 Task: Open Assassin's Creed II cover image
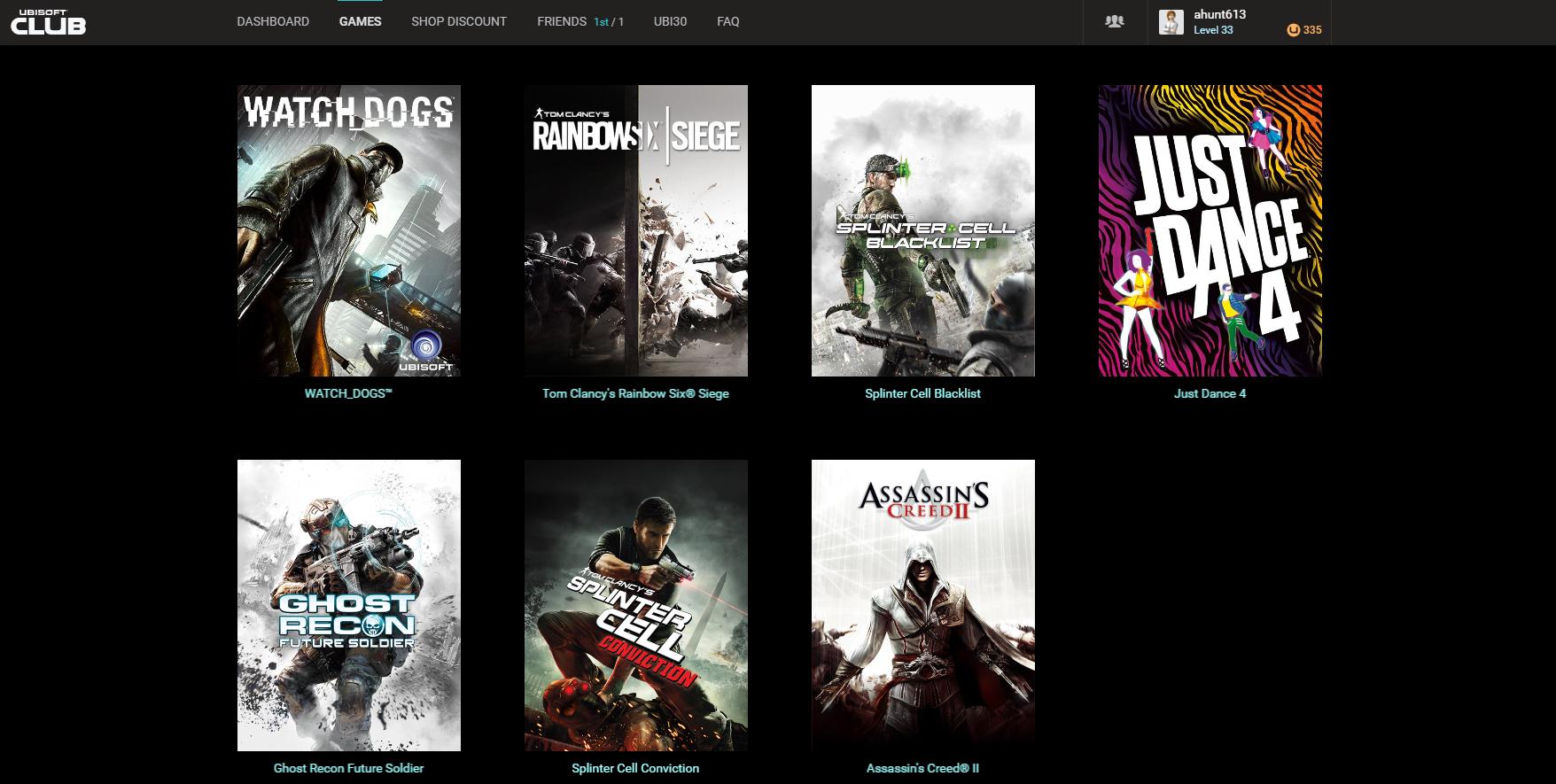pyautogui.click(x=923, y=605)
